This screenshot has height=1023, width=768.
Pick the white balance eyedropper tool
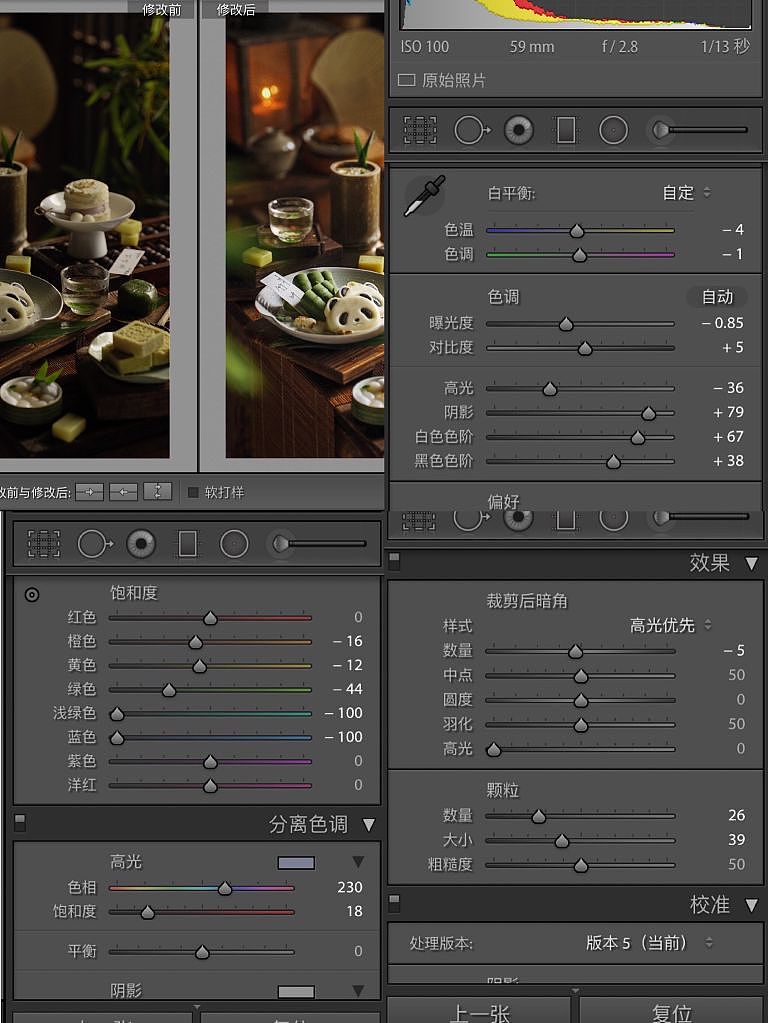424,195
